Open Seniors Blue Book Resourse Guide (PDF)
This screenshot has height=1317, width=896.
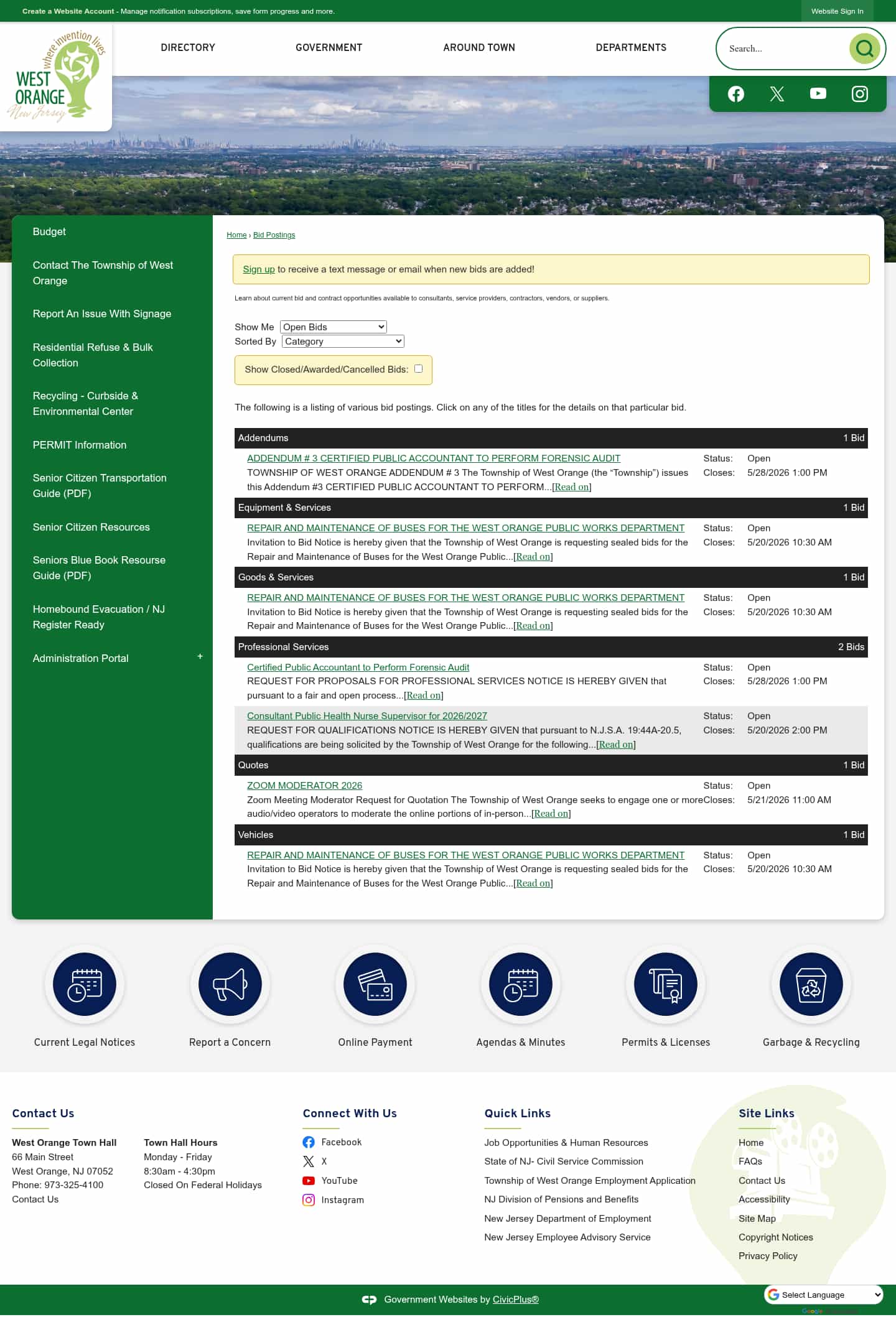[100, 568]
